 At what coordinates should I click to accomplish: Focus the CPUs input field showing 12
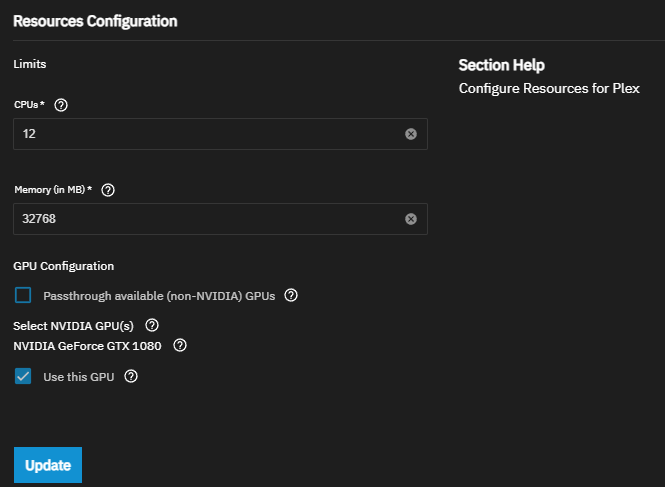pyautogui.click(x=200, y=134)
